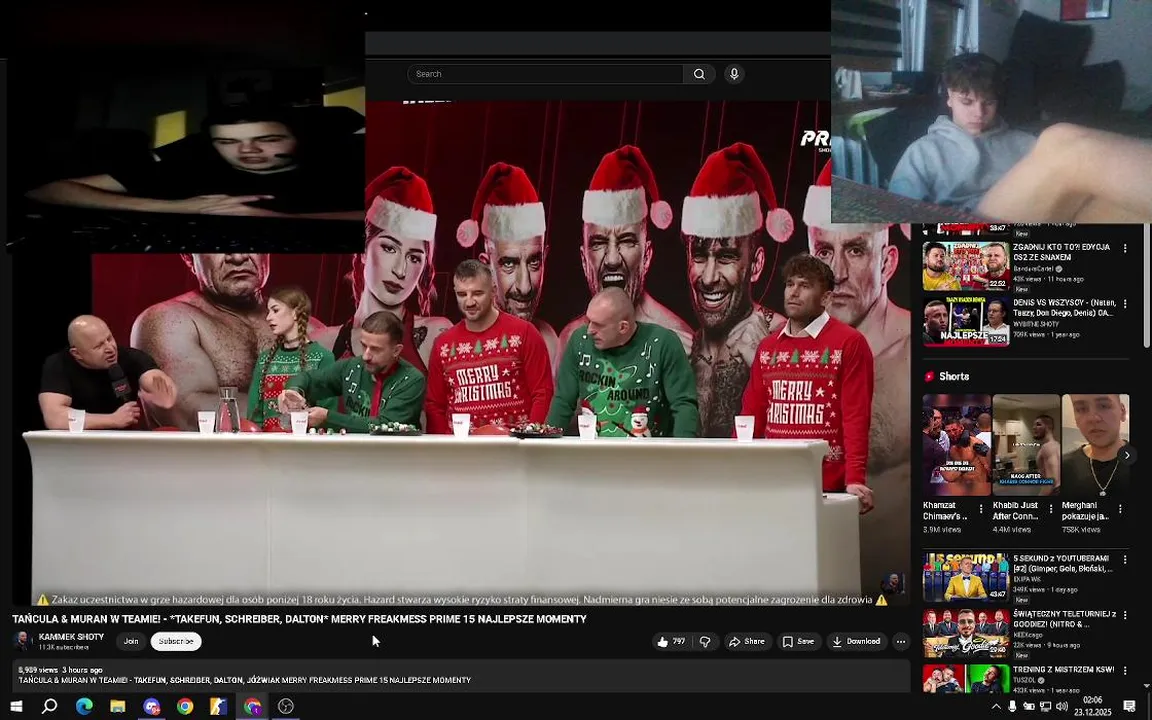Open options for TRENING Z MISTRZEM KSW video
The height and width of the screenshot is (720, 1152).
(1125, 671)
